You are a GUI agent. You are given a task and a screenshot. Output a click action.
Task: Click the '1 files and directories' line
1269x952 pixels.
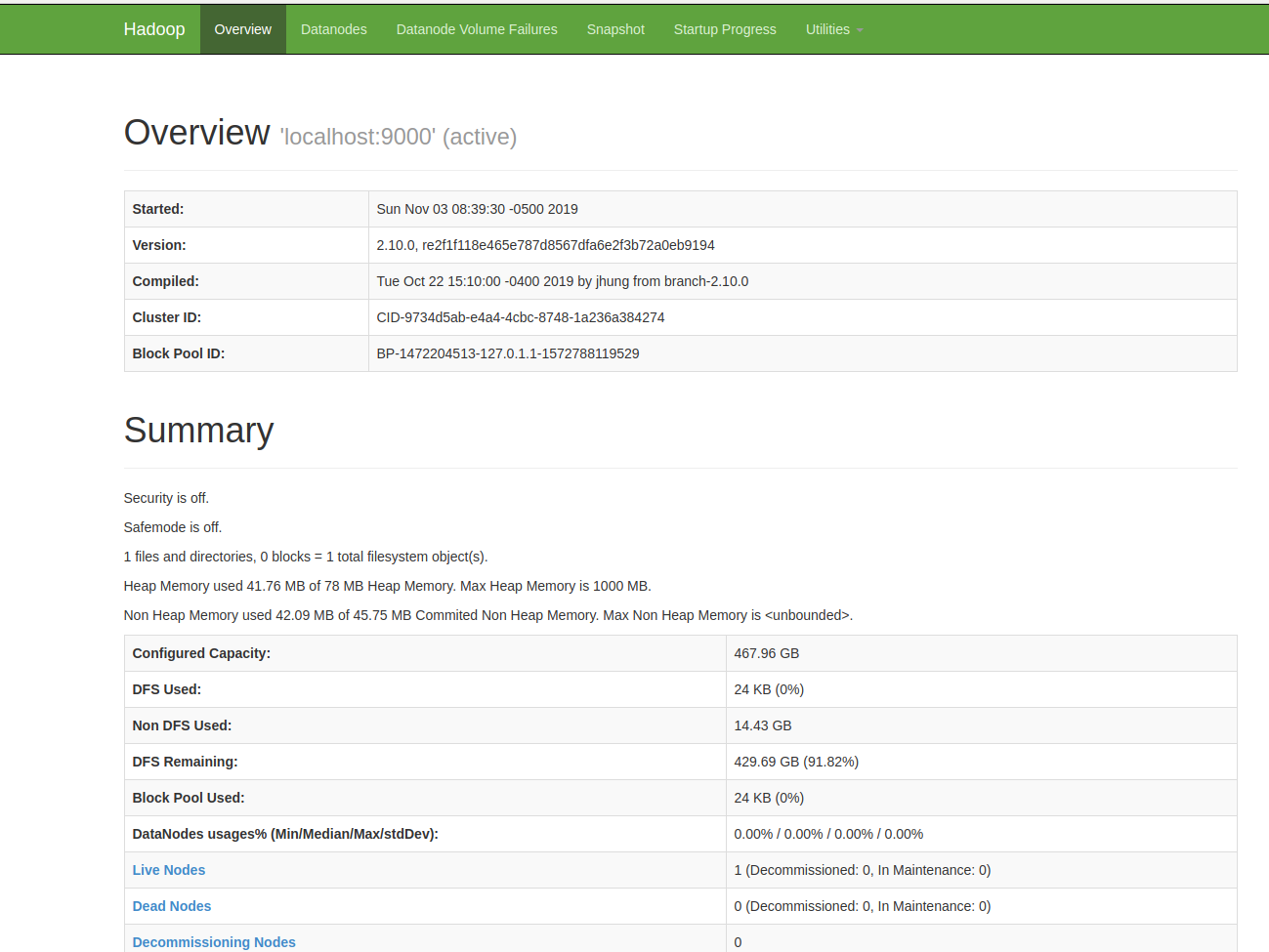(x=306, y=557)
